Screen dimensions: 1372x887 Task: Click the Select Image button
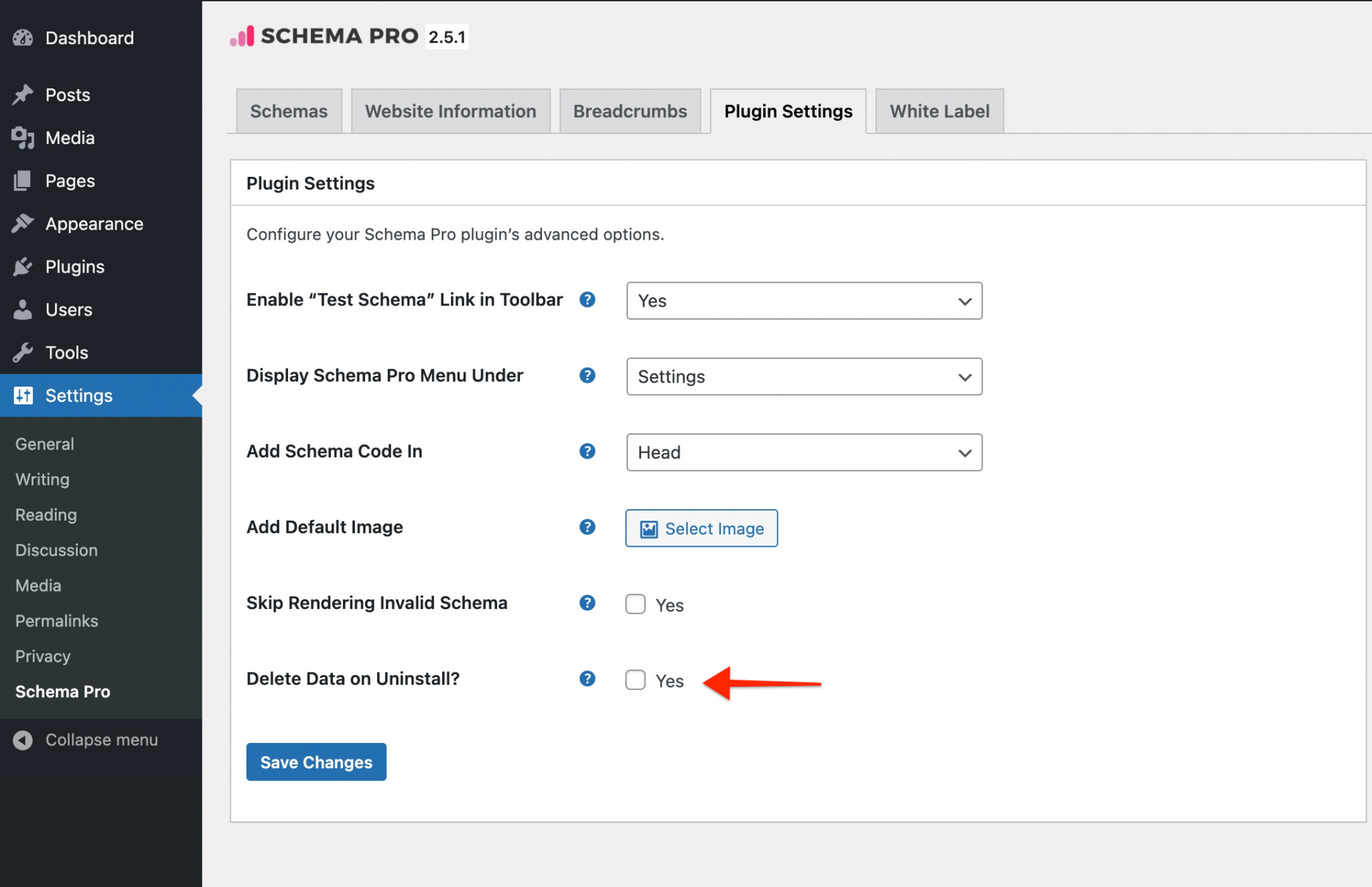[x=701, y=528]
